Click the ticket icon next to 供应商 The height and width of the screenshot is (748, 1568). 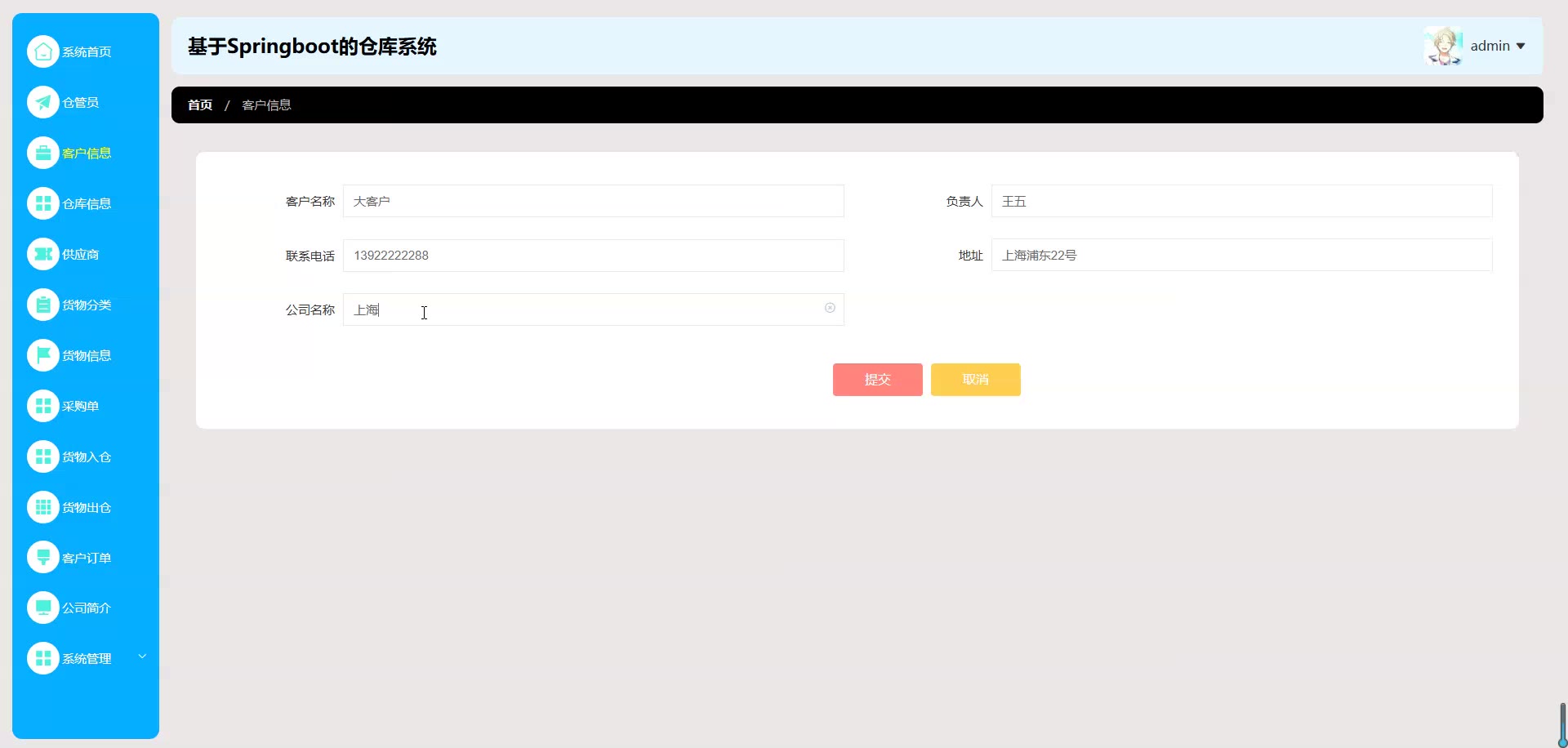click(43, 254)
